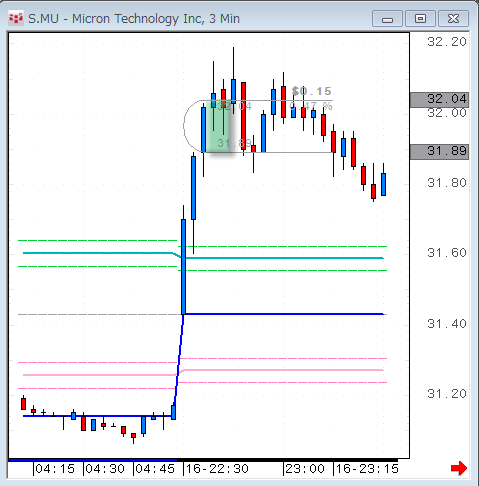Click the last blue candlestick on right
This screenshot has height=486, width=479.
point(384,184)
